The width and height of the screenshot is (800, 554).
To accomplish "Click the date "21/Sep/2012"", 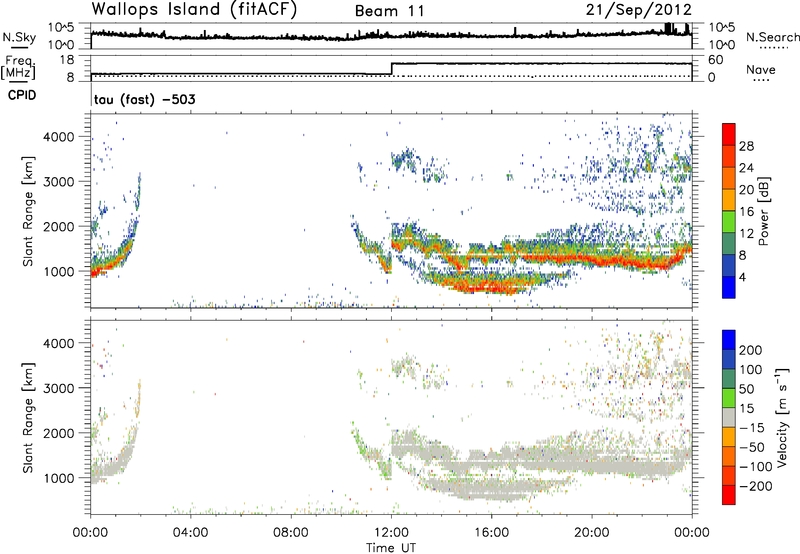I will tap(639, 9).
